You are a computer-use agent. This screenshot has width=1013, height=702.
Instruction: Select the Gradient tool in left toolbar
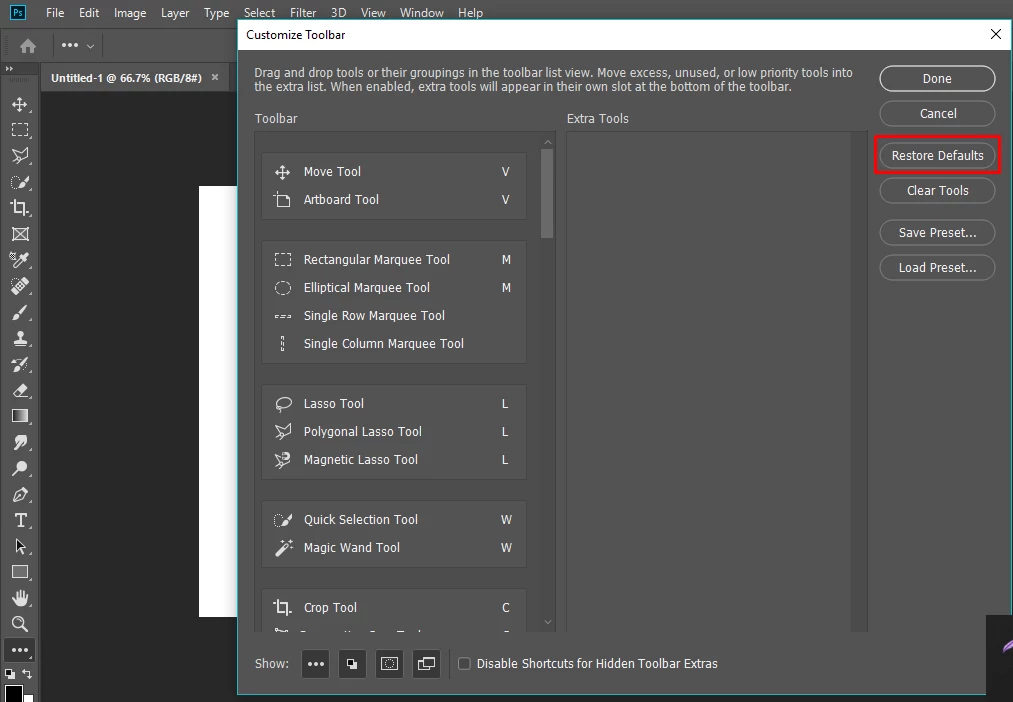coord(20,417)
